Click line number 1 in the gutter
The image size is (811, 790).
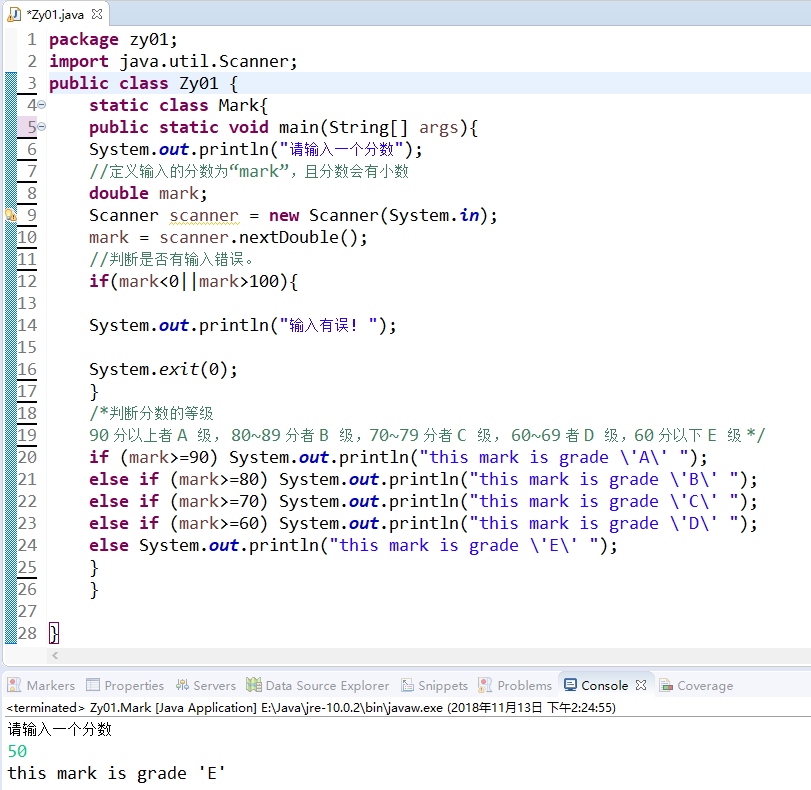coord(32,39)
